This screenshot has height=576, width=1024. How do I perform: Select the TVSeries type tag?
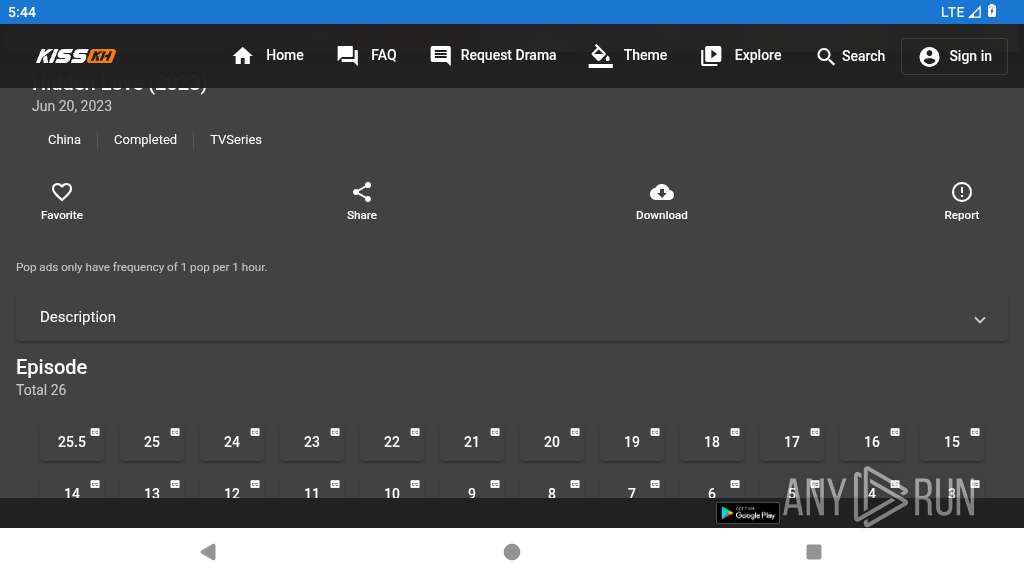click(x=236, y=140)
